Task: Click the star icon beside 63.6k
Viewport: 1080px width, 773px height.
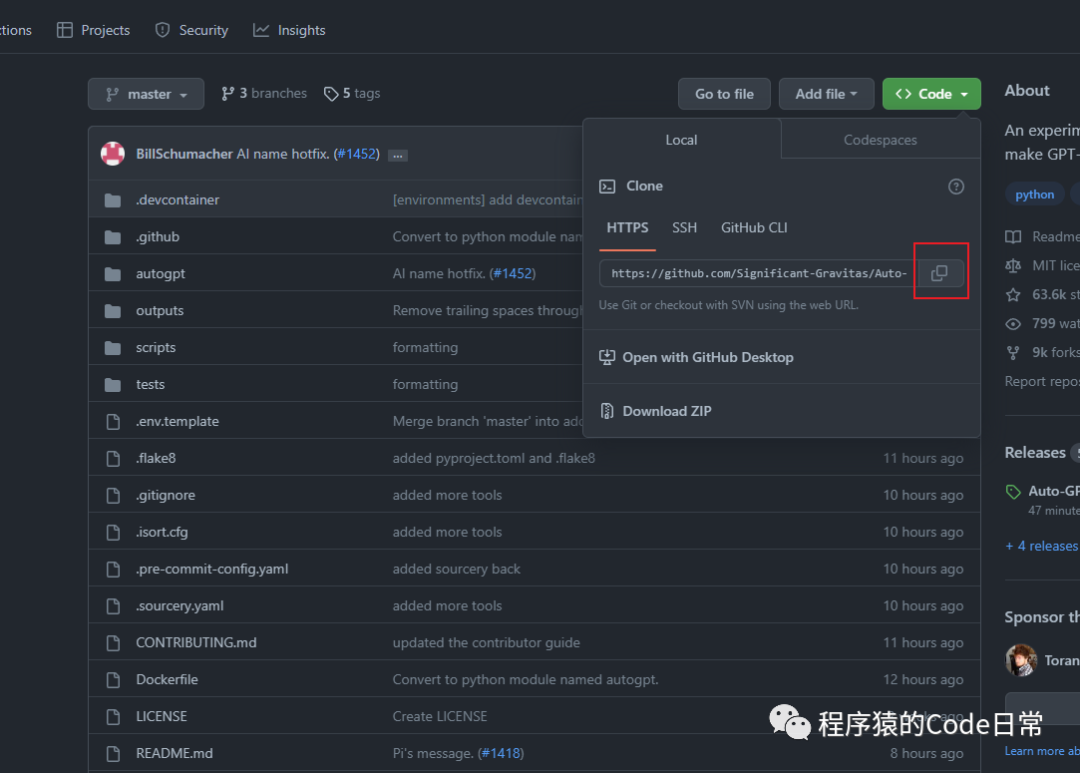Action: [1013, 295]
